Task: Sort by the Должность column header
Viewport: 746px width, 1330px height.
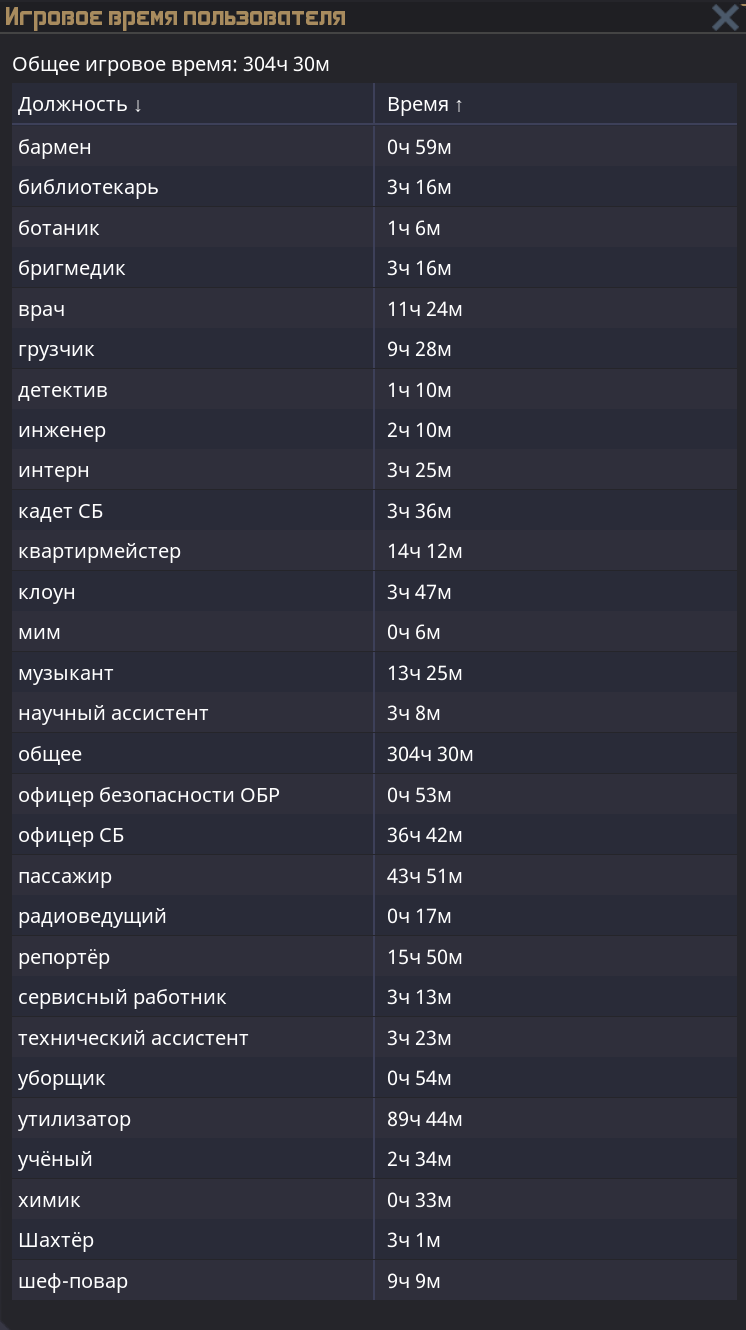Action: [80, 105]
